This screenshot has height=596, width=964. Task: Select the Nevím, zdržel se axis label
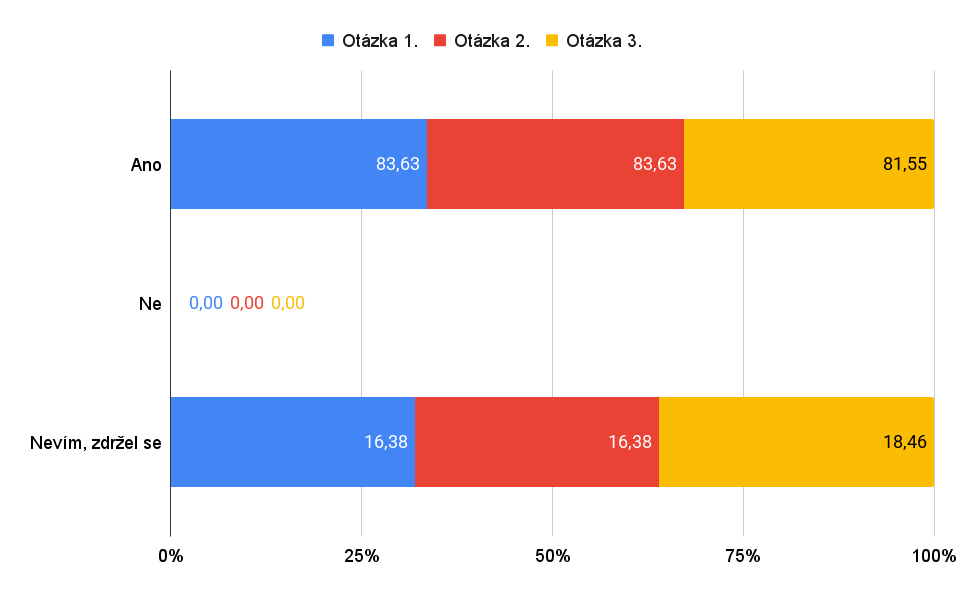pos(96,442)
